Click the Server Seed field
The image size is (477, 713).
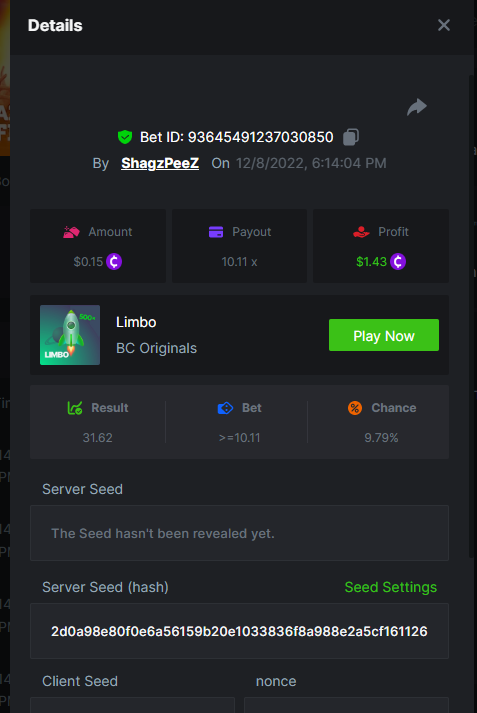click(x=239, y=533)
